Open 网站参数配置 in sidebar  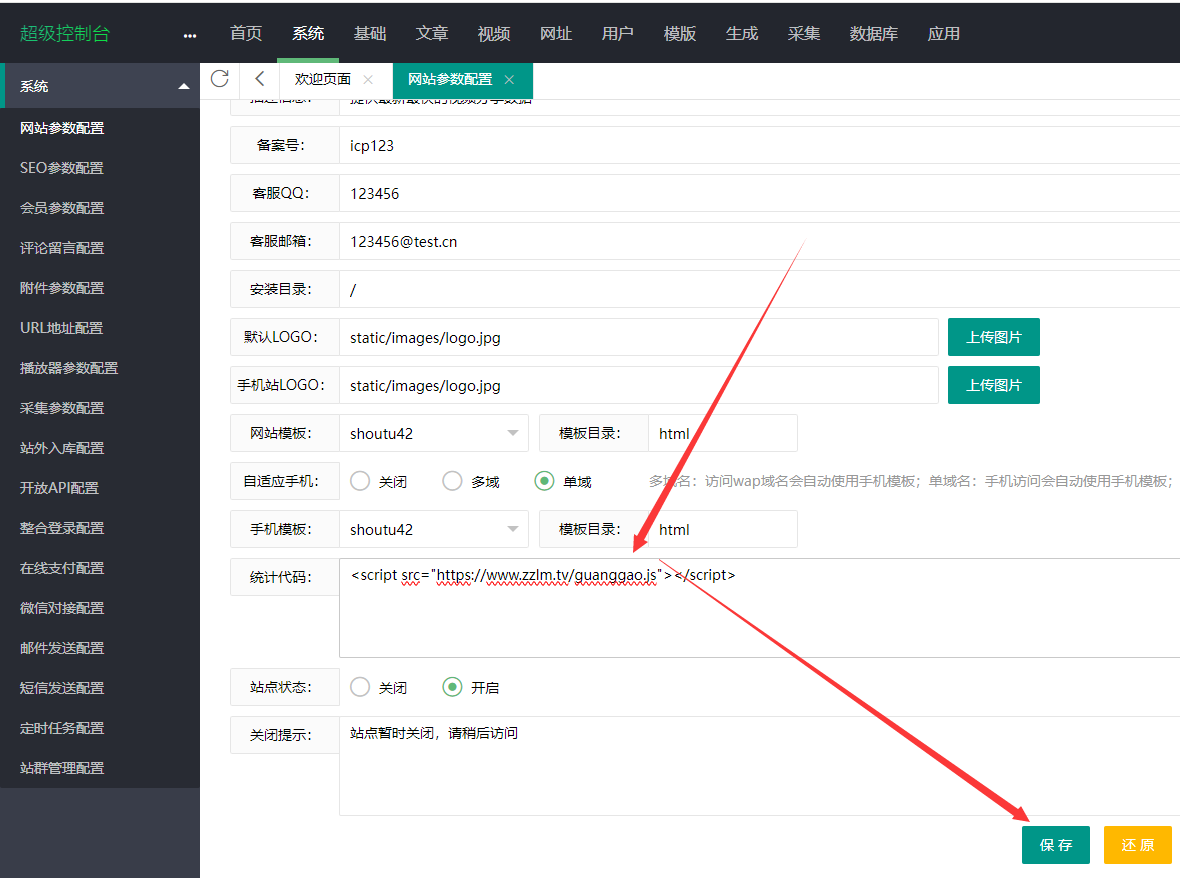coord(62,128)
